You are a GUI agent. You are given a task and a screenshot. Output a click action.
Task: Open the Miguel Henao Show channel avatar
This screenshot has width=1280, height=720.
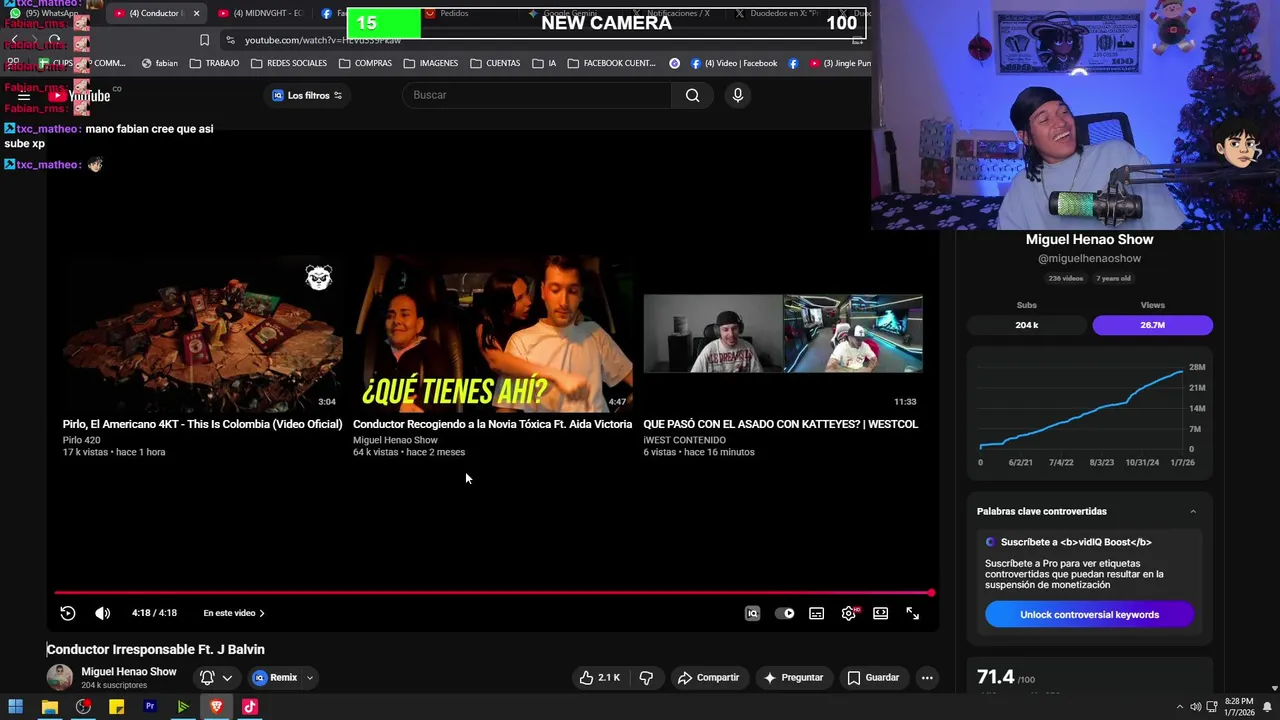tap(60, 677)
